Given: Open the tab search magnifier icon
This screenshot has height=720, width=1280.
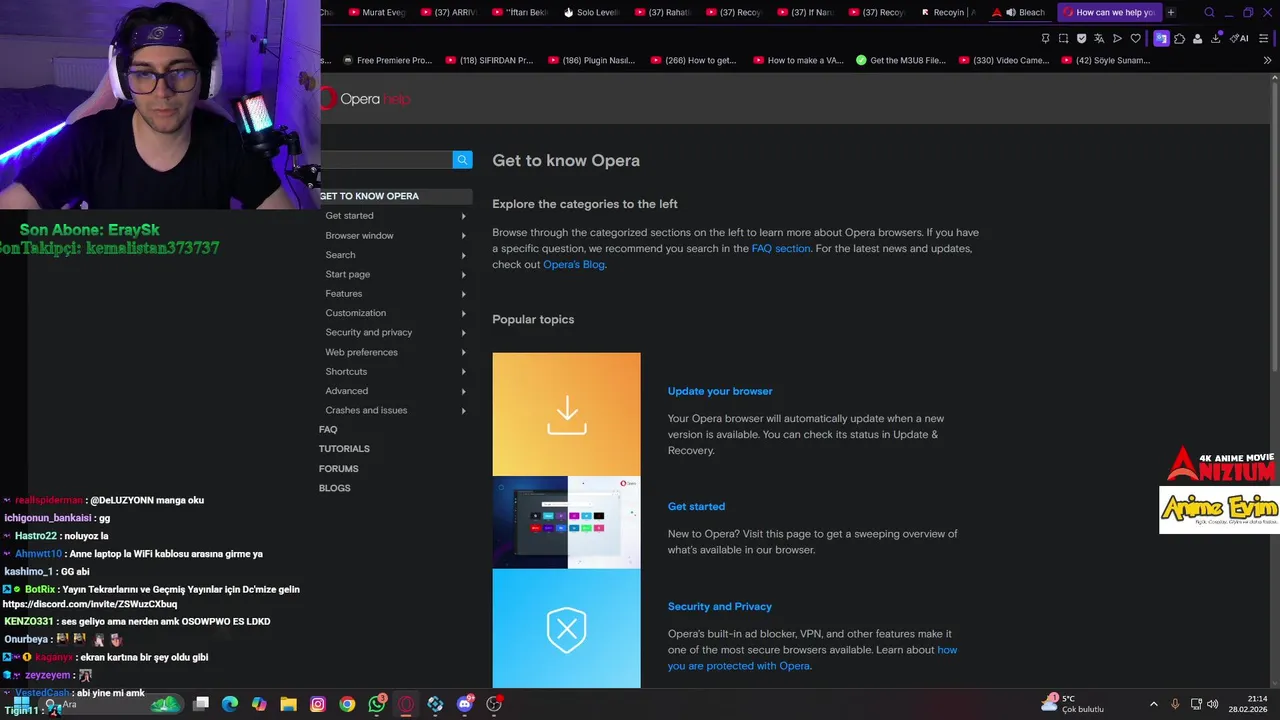Looking at the screenshot, I should [x=1209, y=13].
